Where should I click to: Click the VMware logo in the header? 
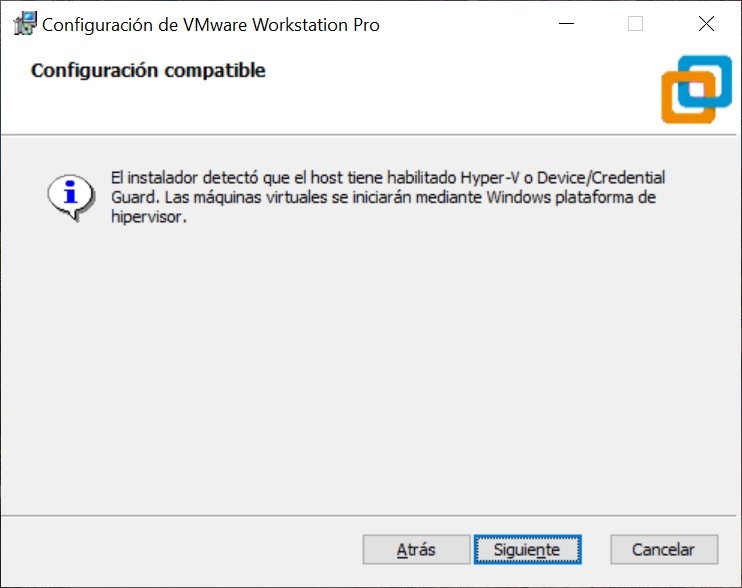pos(696,89)
